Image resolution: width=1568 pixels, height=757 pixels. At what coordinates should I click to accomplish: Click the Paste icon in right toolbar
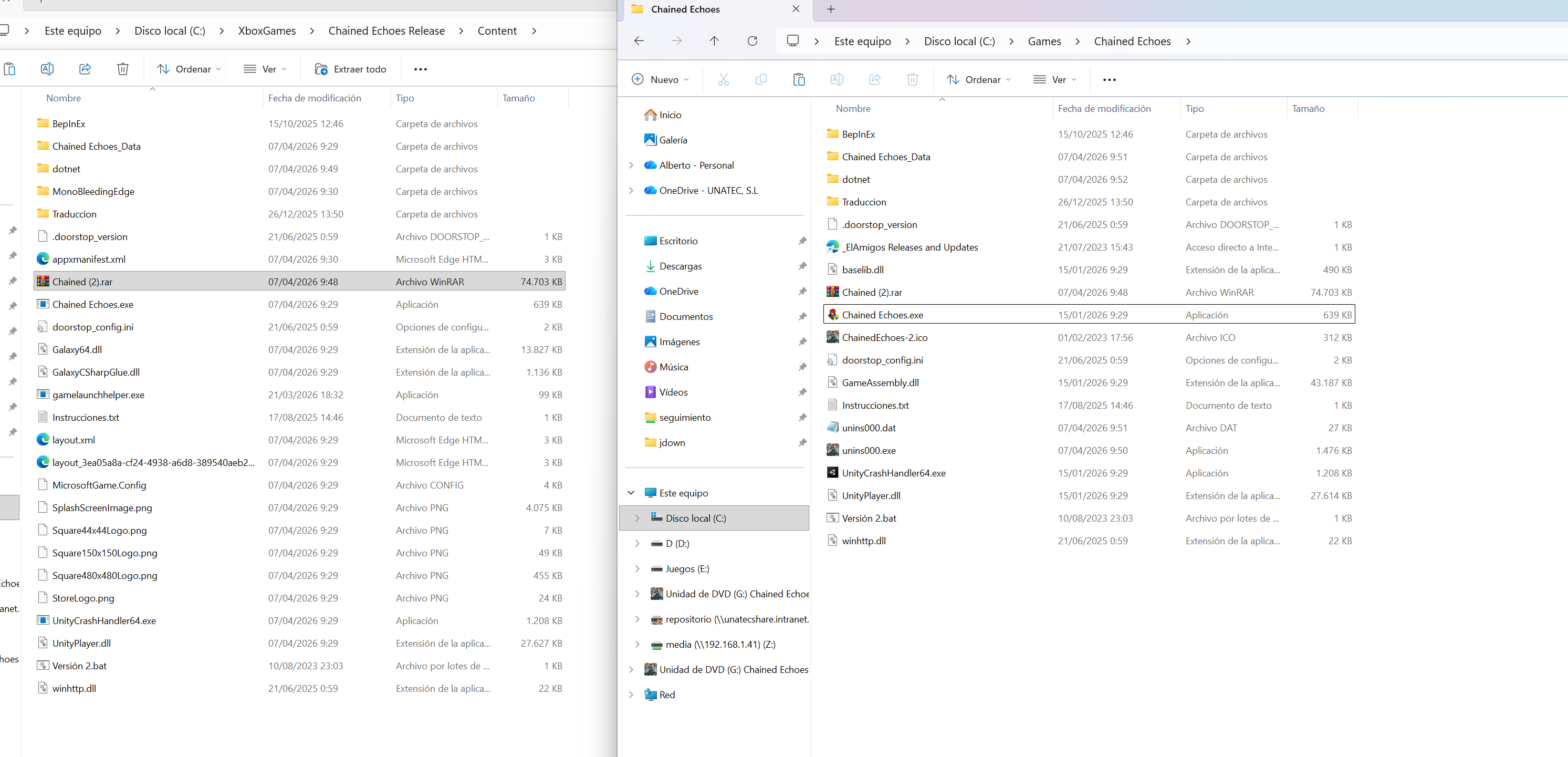[799, 79]
